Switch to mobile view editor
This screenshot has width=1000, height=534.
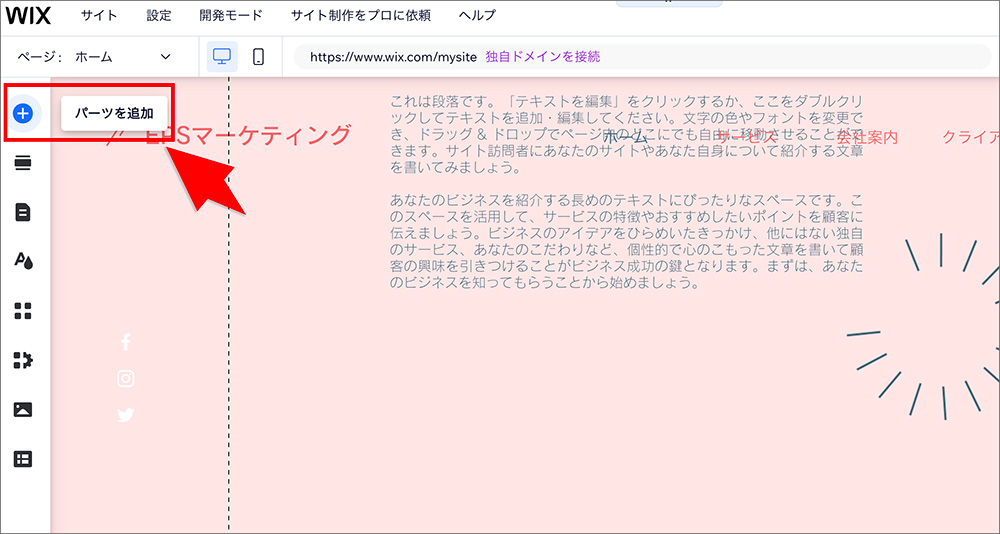258,57
